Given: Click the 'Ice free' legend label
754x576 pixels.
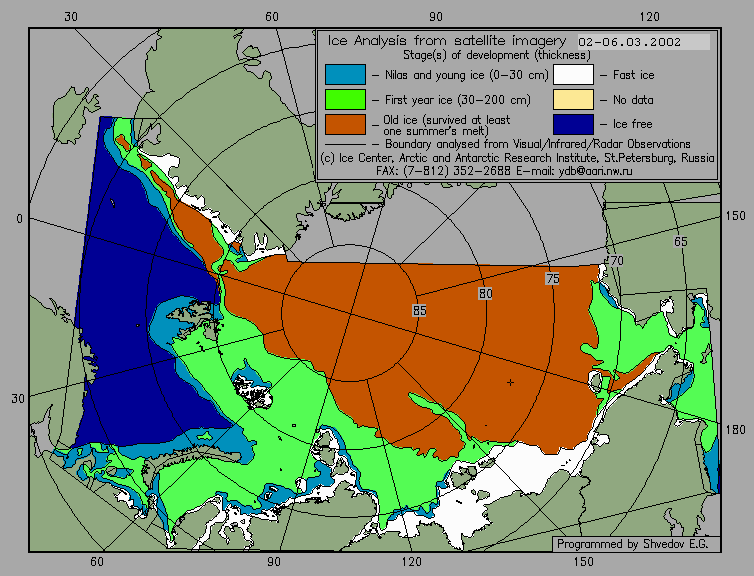Looking at the screenshot, I should click(x=632, y=124).
